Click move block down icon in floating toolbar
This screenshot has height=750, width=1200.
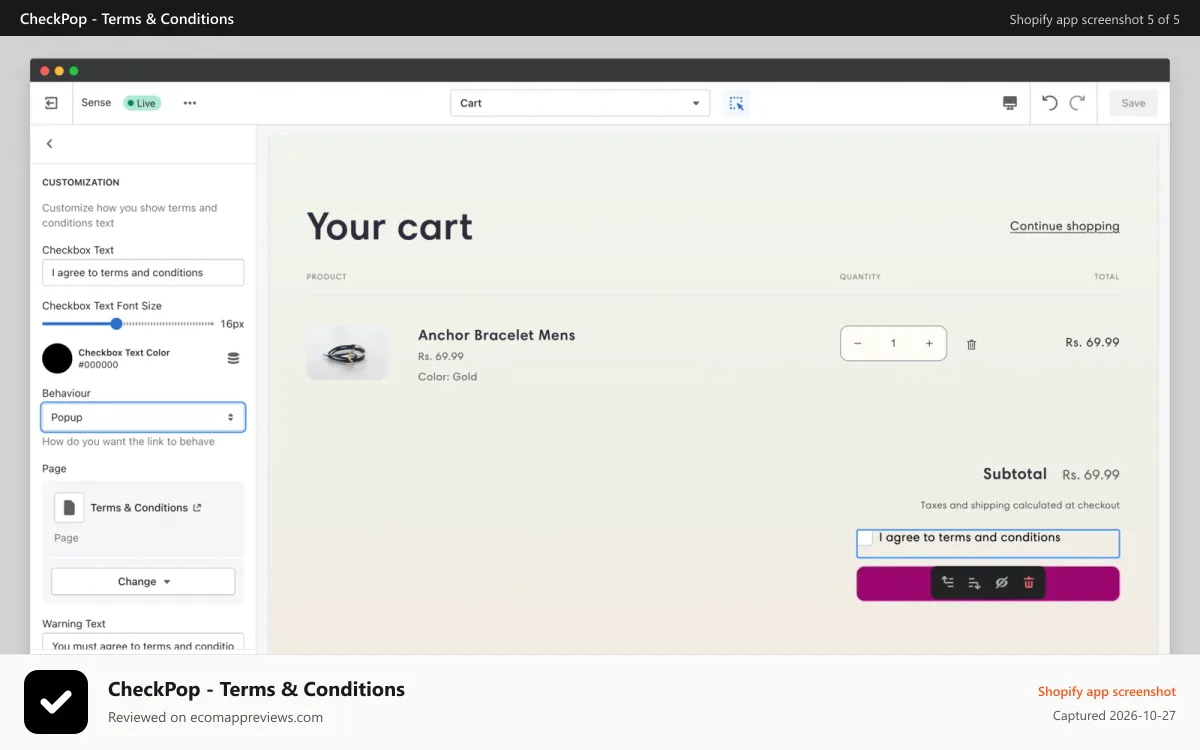[974, 582]
